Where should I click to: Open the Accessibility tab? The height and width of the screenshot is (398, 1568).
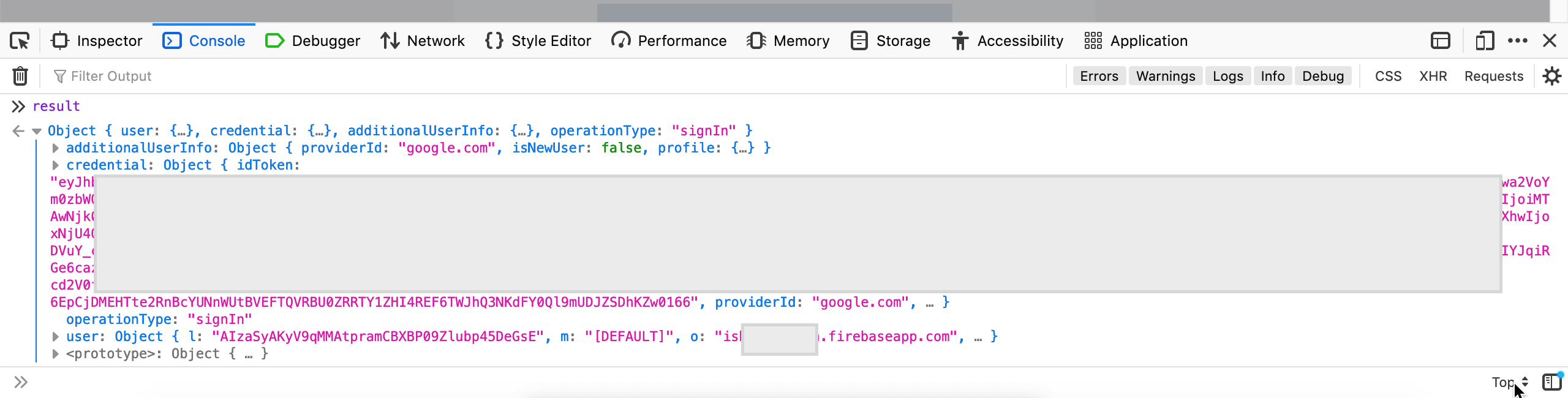click(1008, 41)
